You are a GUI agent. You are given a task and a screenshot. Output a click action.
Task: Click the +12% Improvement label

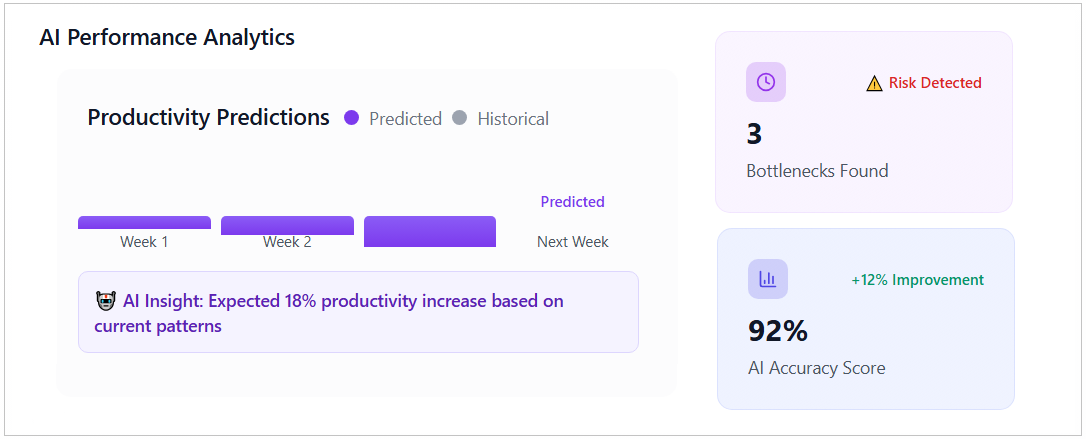[x=917, y=280]
